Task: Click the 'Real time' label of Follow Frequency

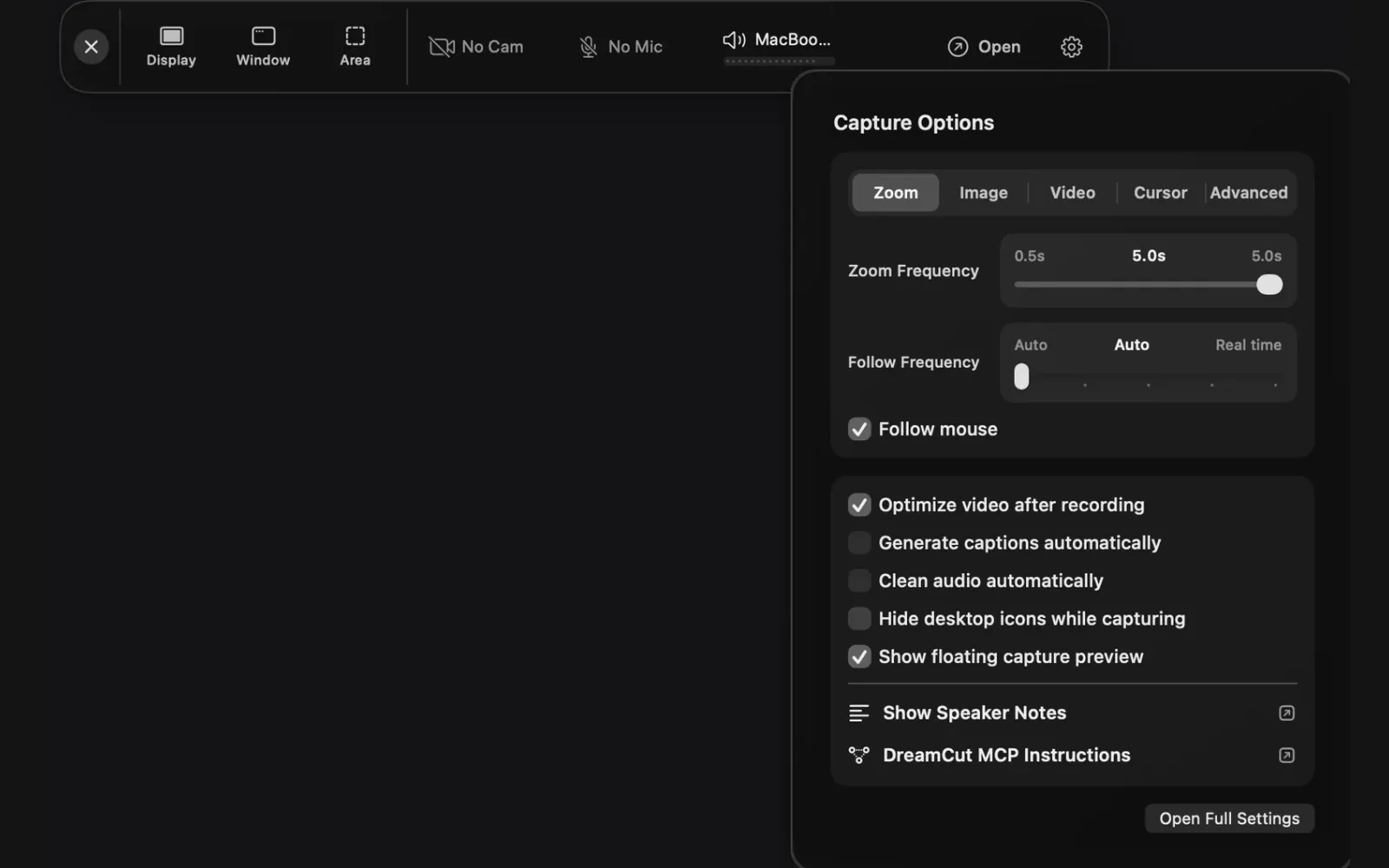Action: pyautogui.click(x=1247, y=345)
